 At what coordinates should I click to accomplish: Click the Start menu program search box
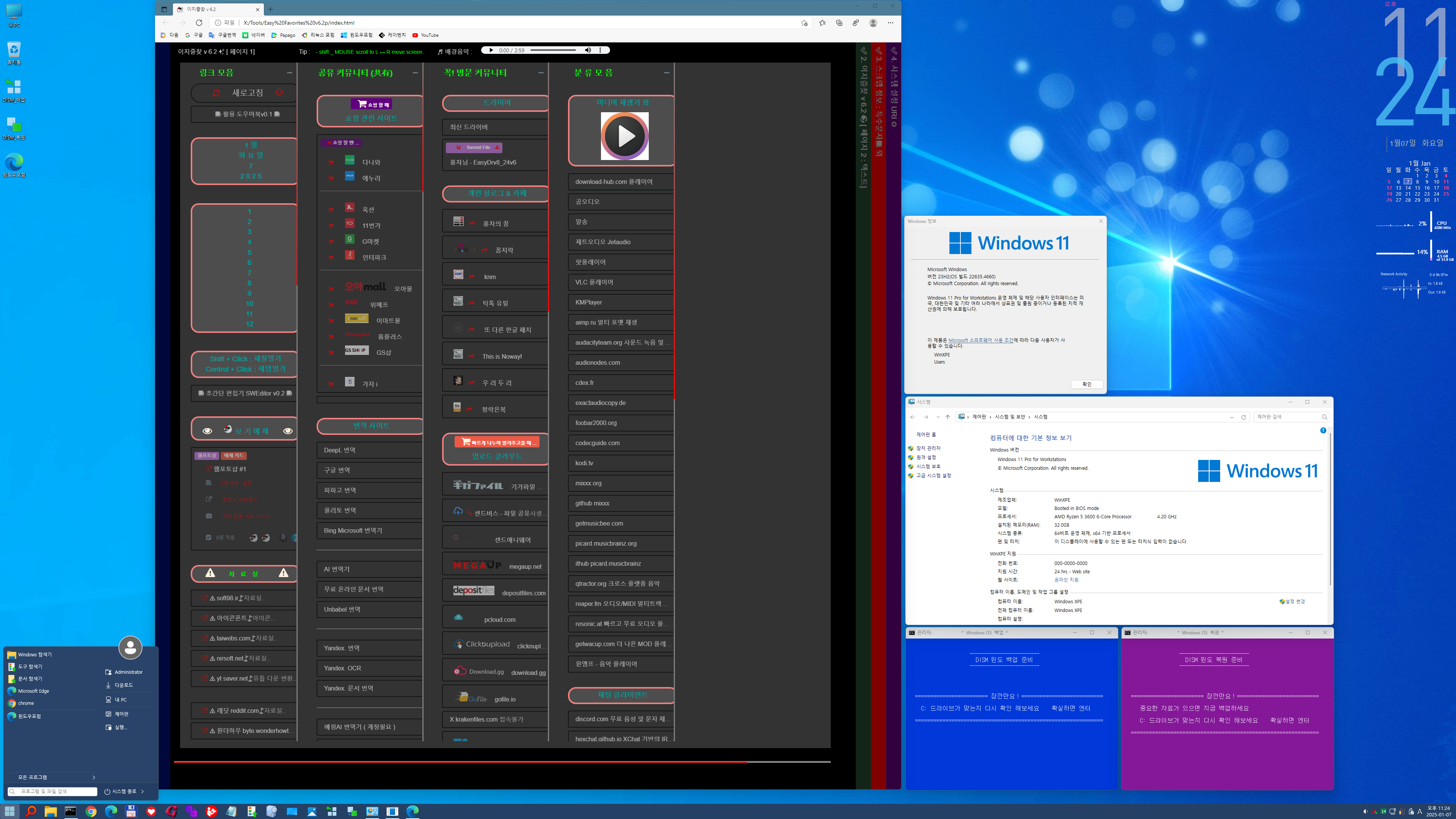coord(53,791)
